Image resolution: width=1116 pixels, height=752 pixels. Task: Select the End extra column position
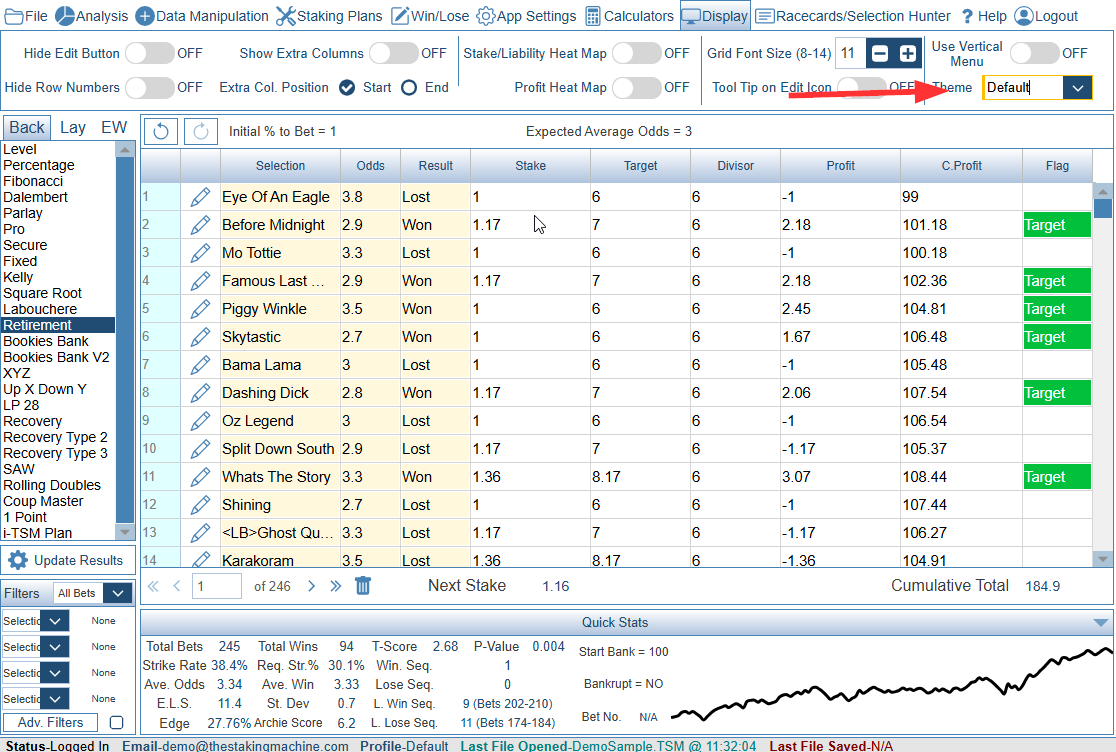coord(409,88)
